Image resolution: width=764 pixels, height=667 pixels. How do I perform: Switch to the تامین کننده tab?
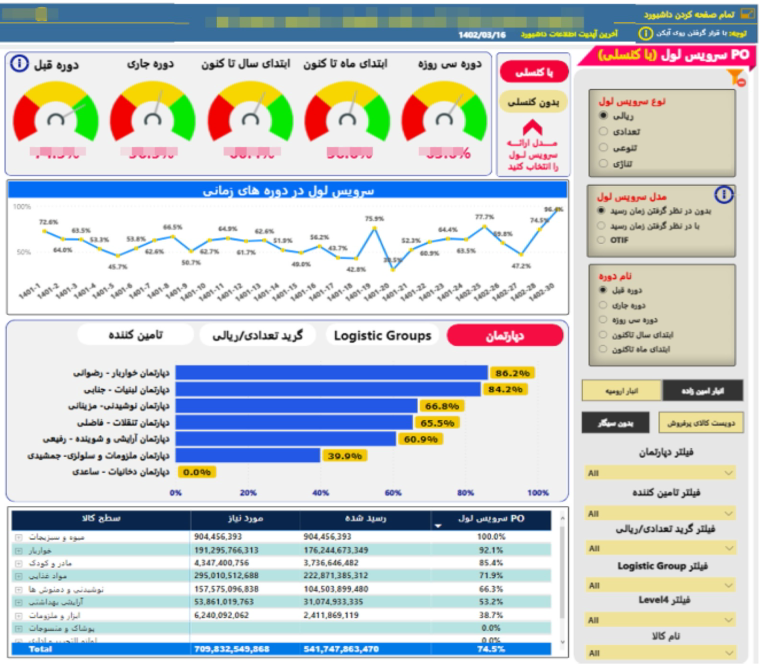[x=135, y=335]
